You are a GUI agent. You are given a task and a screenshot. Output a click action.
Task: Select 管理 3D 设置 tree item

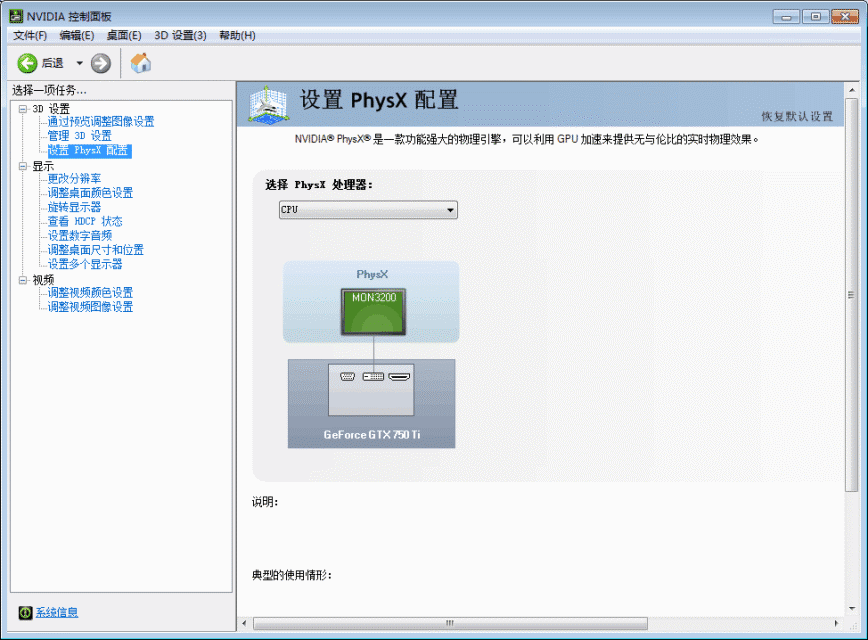pos(79,136)
